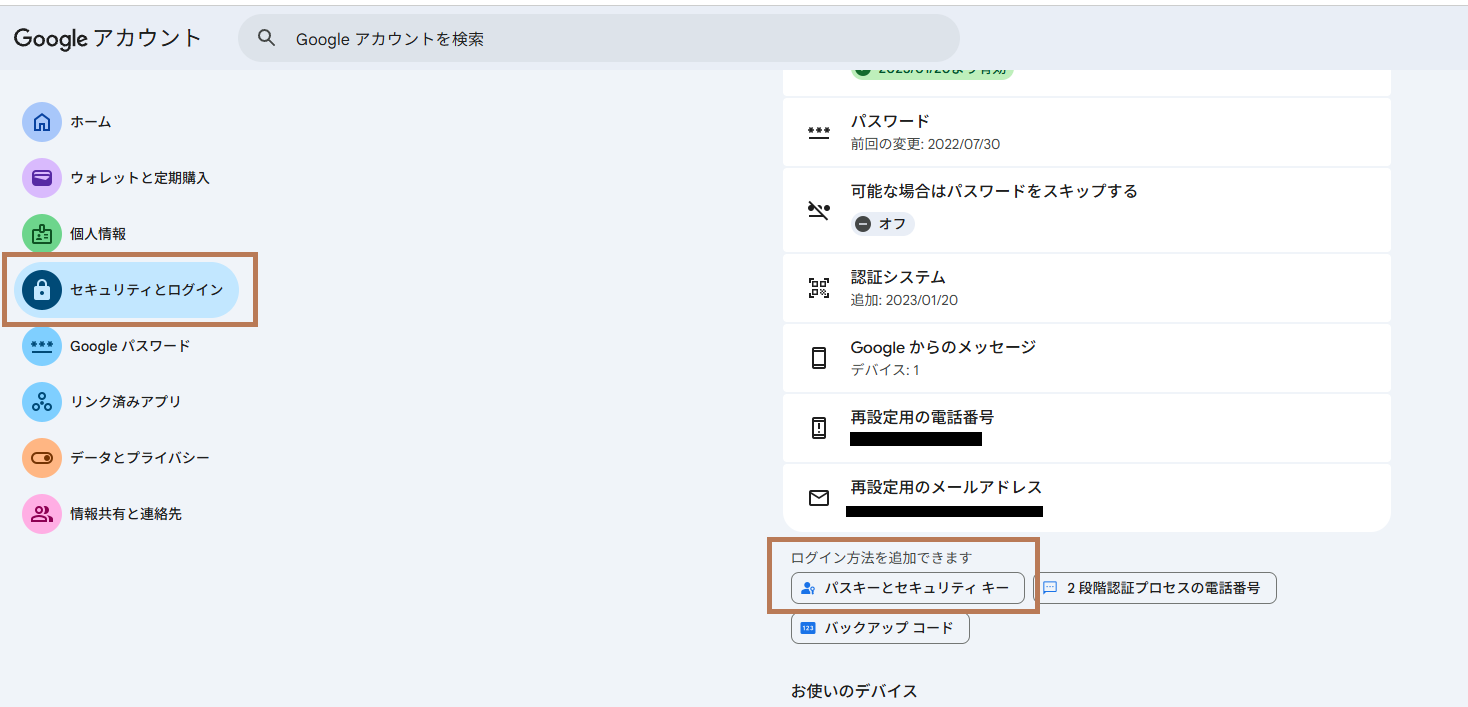Screen dimensions: 1468x707
Task: Select セキュリティとログイン in sidebar
Action: [x=126, y=290]
